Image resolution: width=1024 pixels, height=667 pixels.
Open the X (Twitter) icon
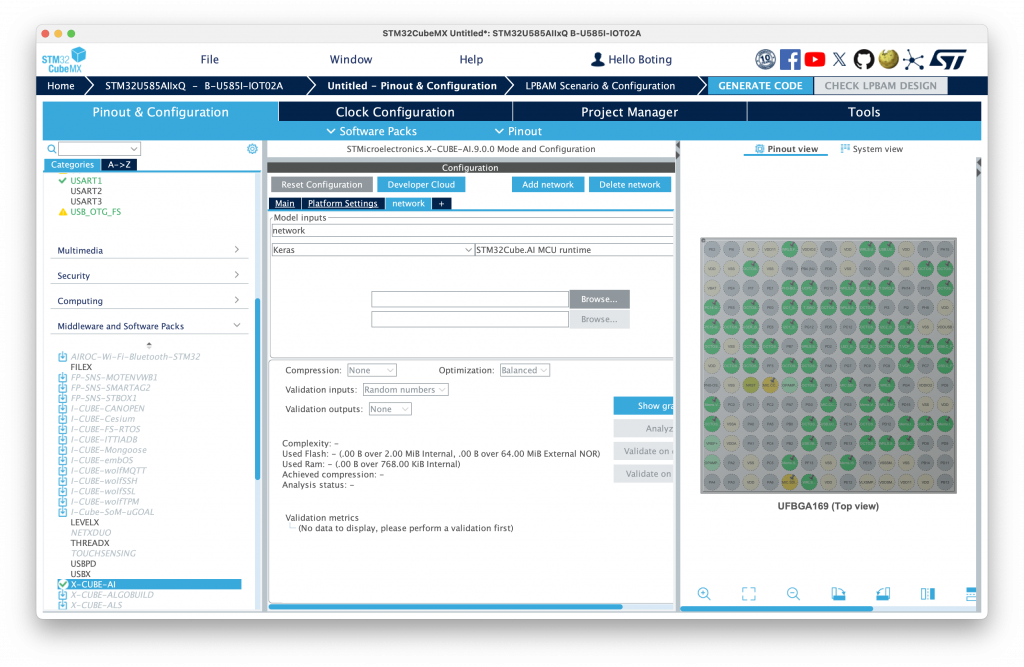[839, 59]
